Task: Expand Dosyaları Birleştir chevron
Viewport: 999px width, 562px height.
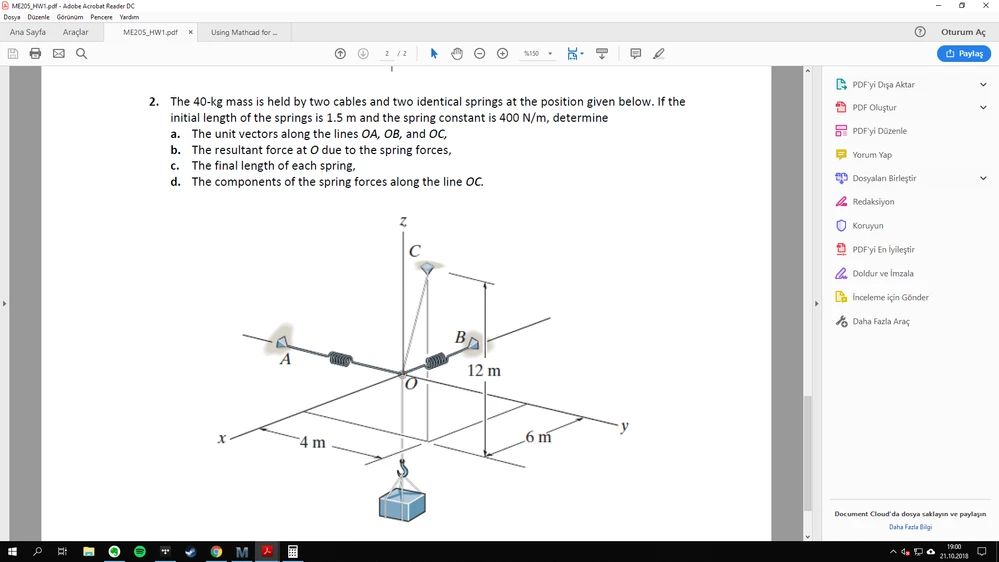Action: [x=983, y=178]
